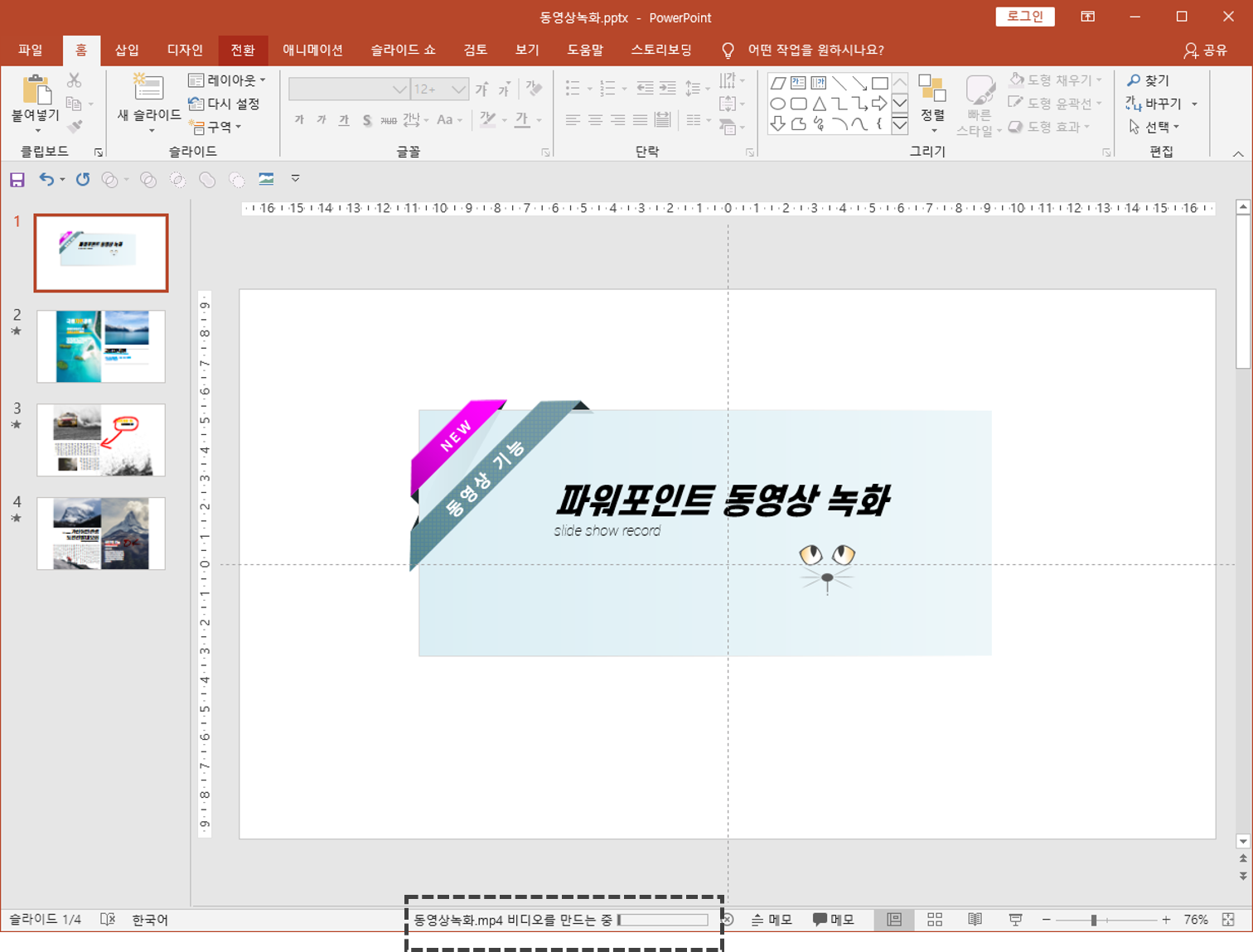The height and width of the screenshot is (952, 1253).
Task: Click the lightbulb Tell Me icon
Action: 728,51
